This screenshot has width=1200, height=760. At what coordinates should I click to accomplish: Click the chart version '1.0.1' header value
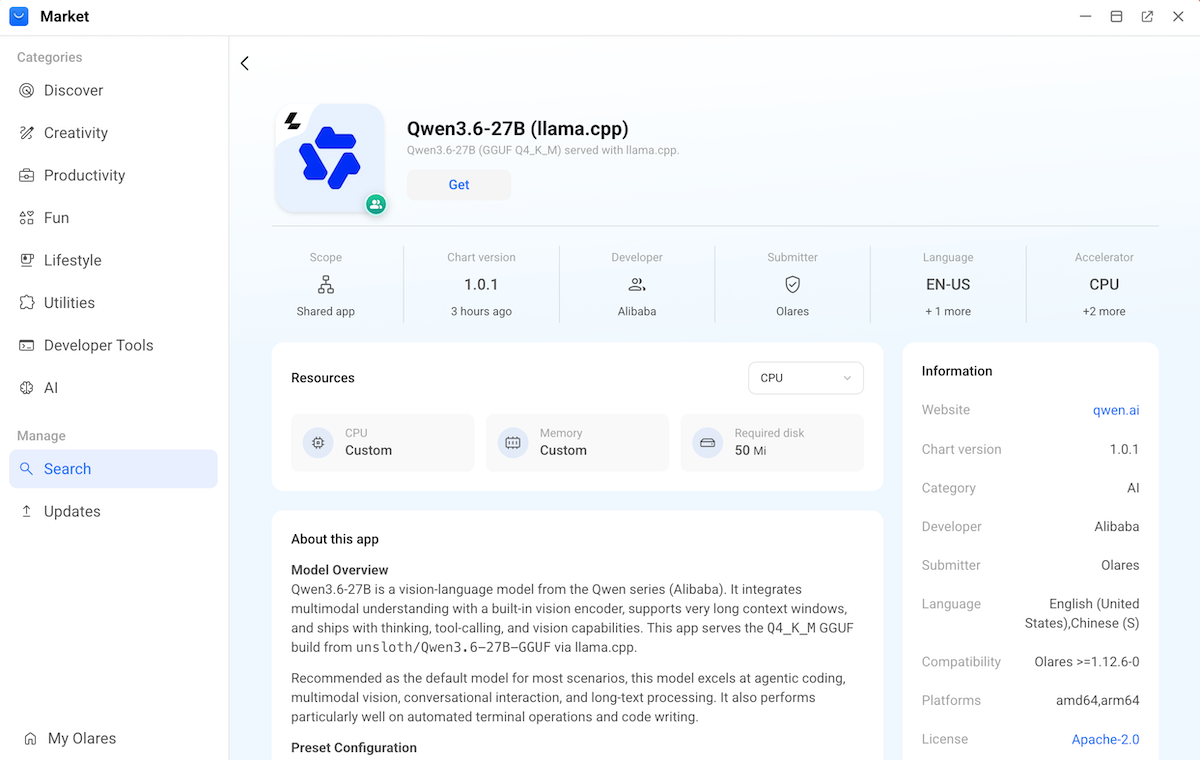(x=481, y=284)
